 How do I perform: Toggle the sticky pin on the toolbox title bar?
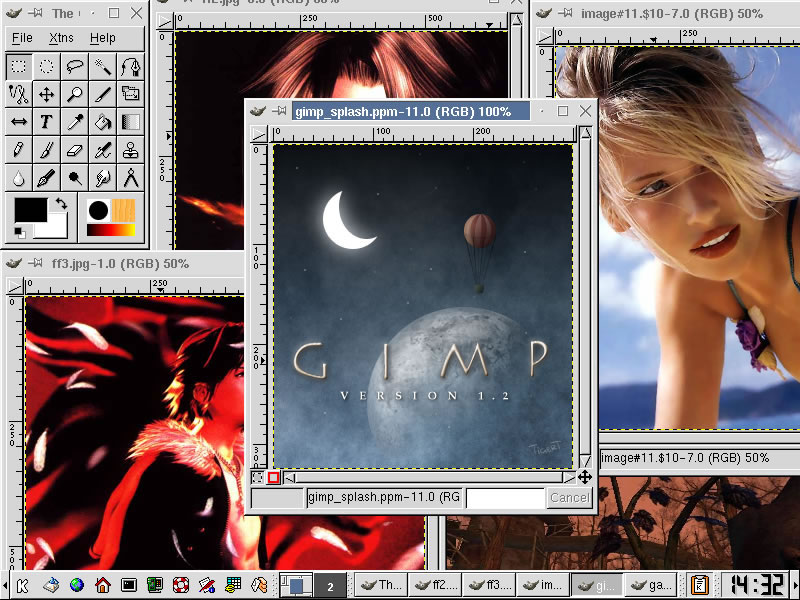click(35, 13)
